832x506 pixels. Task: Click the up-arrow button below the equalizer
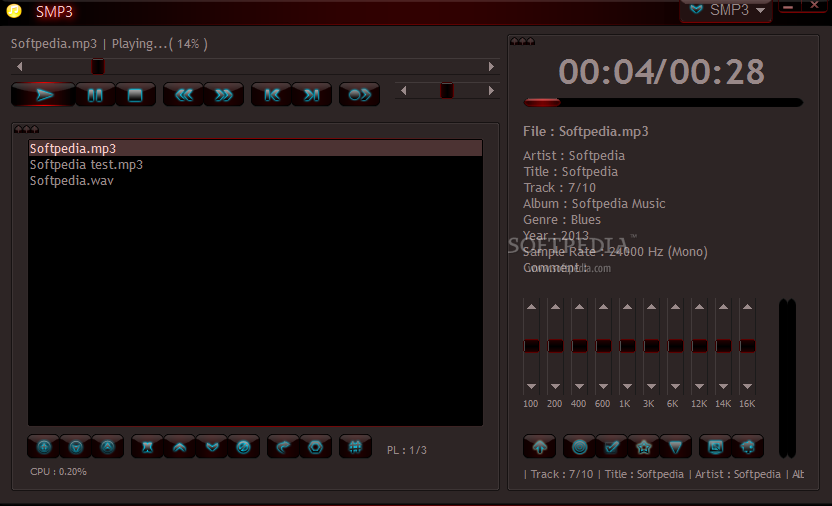click(540, 447)
